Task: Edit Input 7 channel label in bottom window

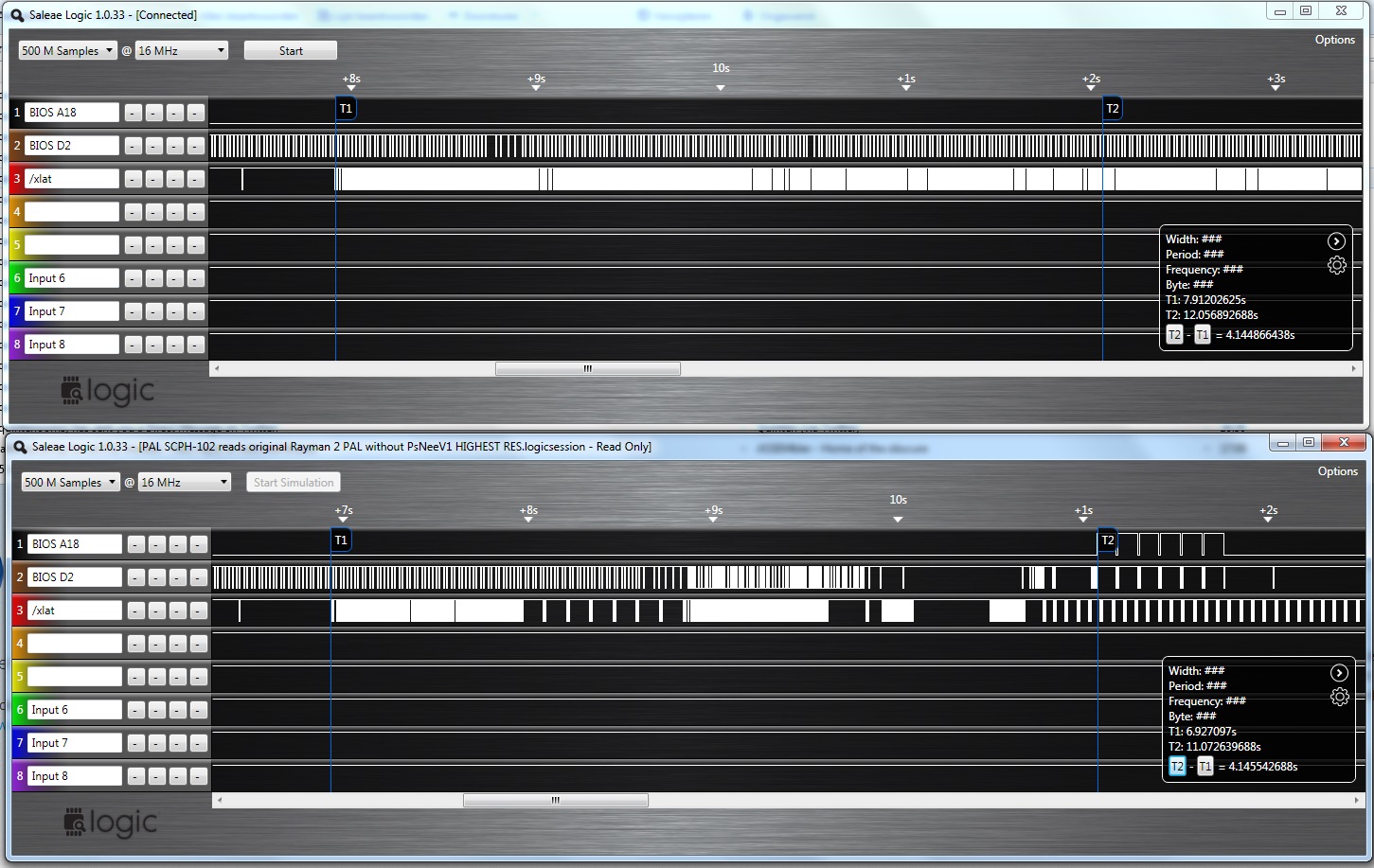Action: tap(75, 743)
